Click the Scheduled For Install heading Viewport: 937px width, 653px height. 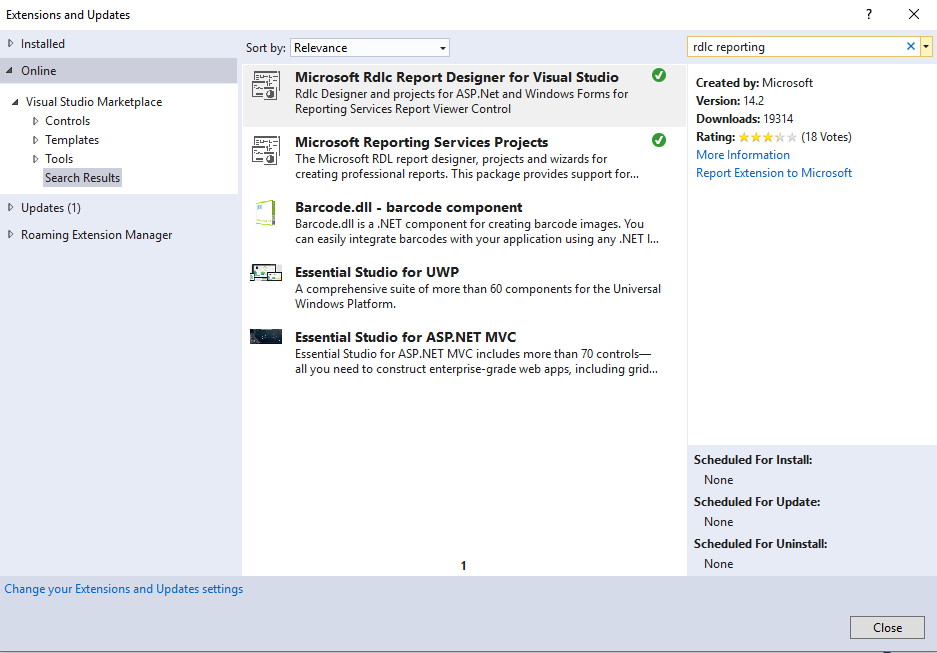tap(753, 460)
